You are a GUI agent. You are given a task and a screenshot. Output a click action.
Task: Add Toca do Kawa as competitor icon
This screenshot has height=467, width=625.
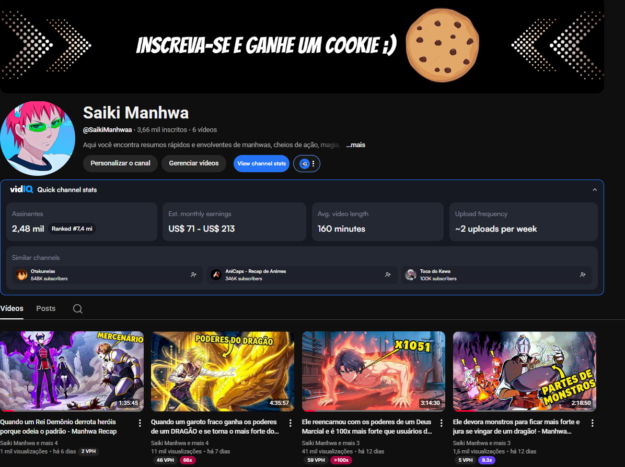[582, 275]
